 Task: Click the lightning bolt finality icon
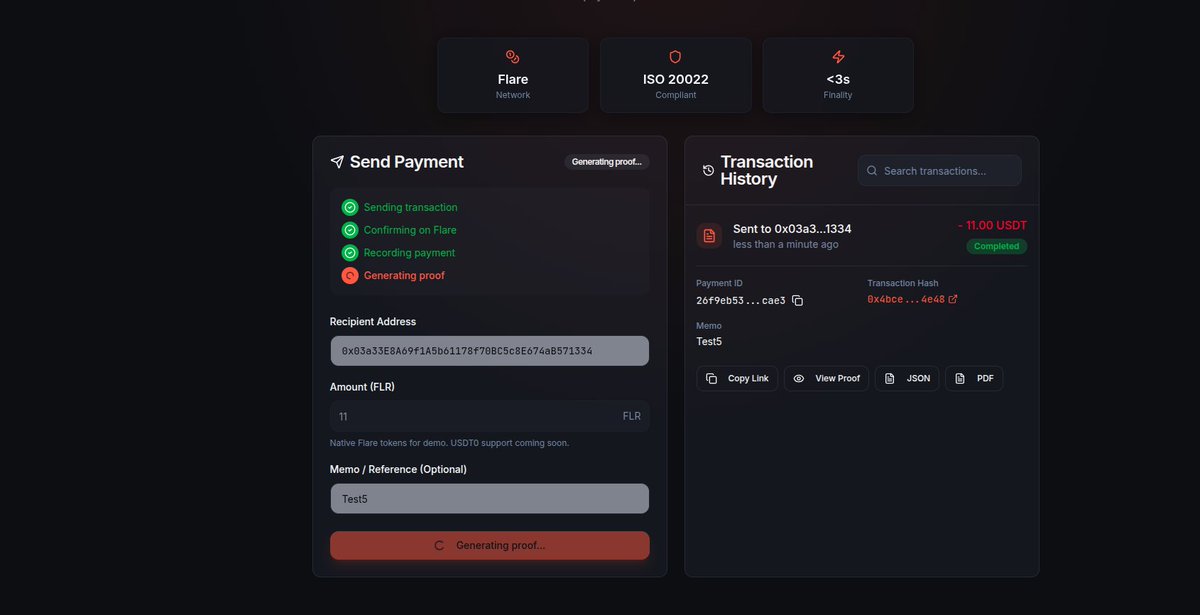tap(838, 57)
